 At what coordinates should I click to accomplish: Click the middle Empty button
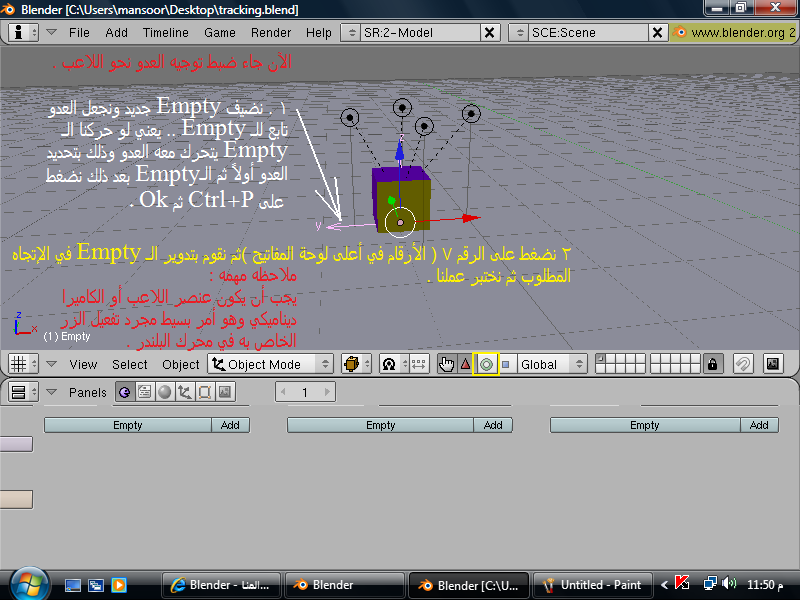pyautogui.click(x=381, y=425)
